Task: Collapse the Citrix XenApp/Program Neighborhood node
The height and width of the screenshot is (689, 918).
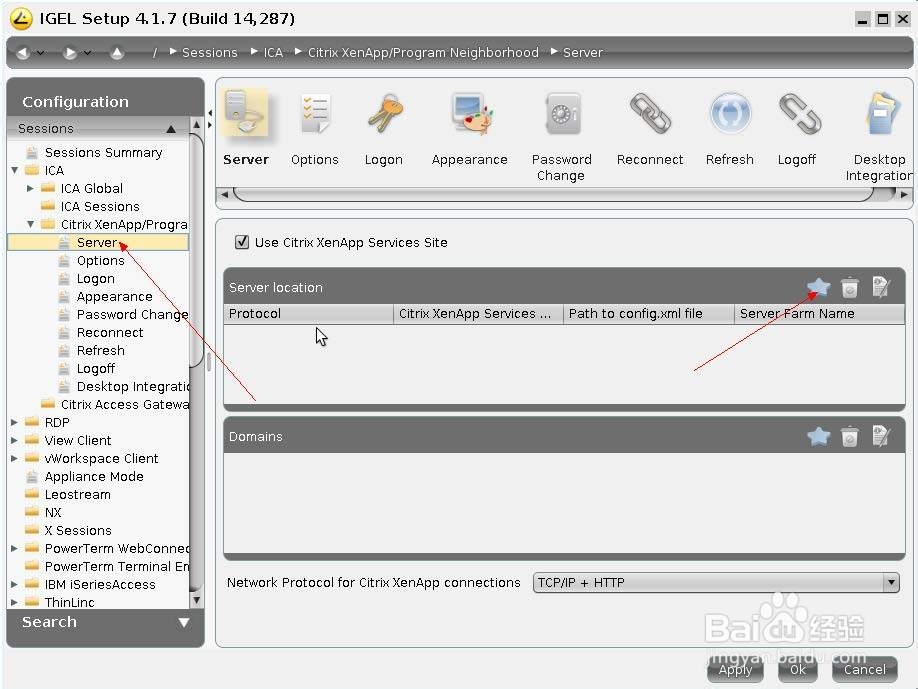Action: click(30, 224)
